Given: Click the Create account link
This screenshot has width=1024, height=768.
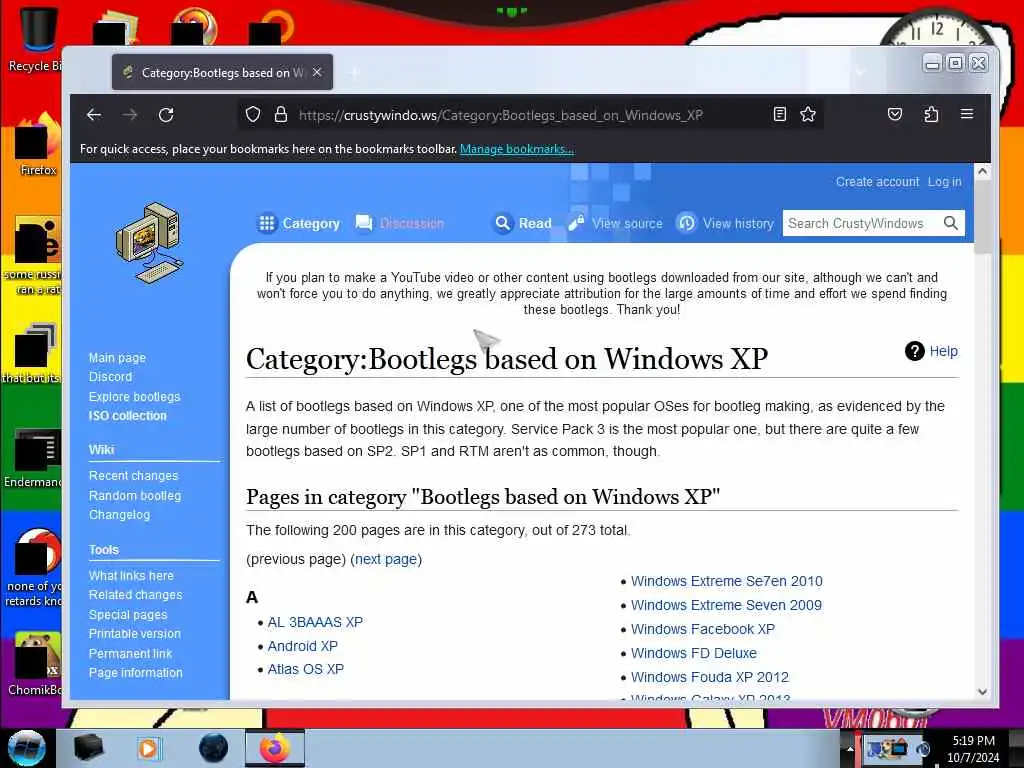Looking at the screenshot, I should click(x=877, y=182).
